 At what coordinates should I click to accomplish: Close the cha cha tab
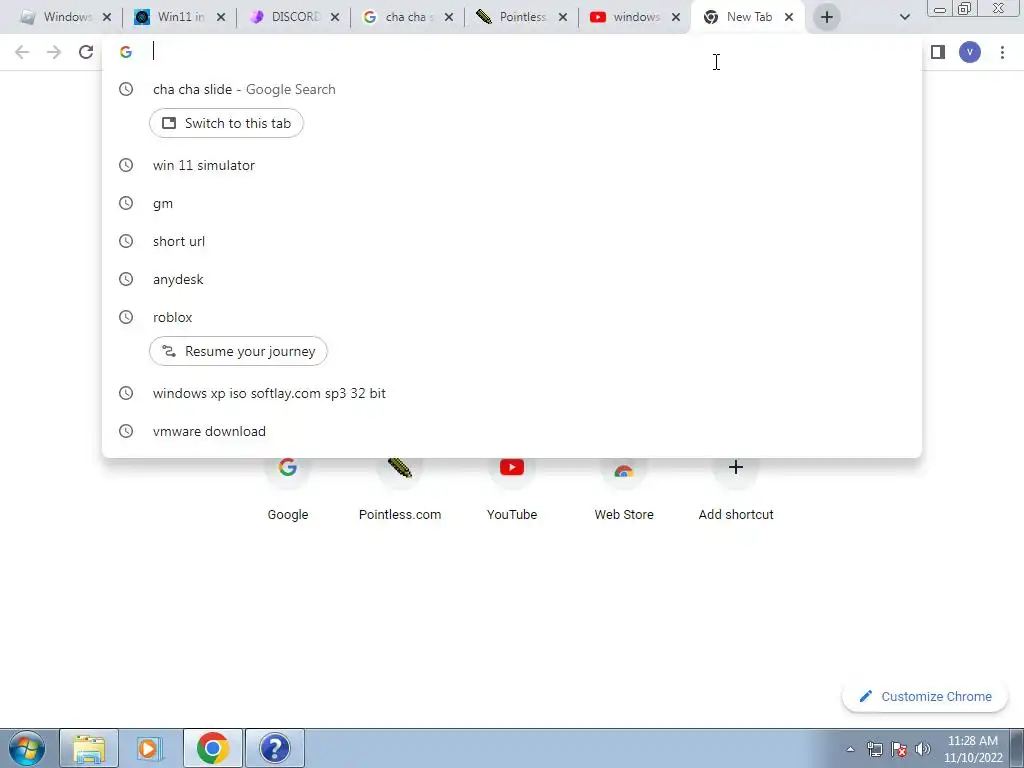449,17
